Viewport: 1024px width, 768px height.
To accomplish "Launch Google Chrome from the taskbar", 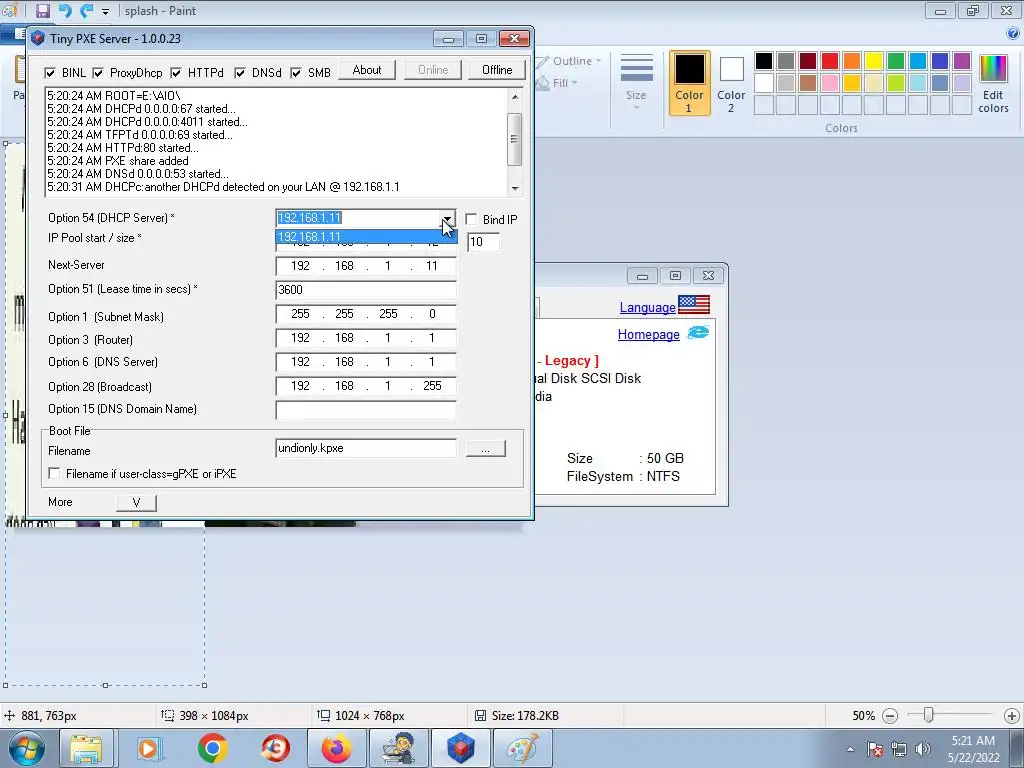I will click(x=212, y=748).
